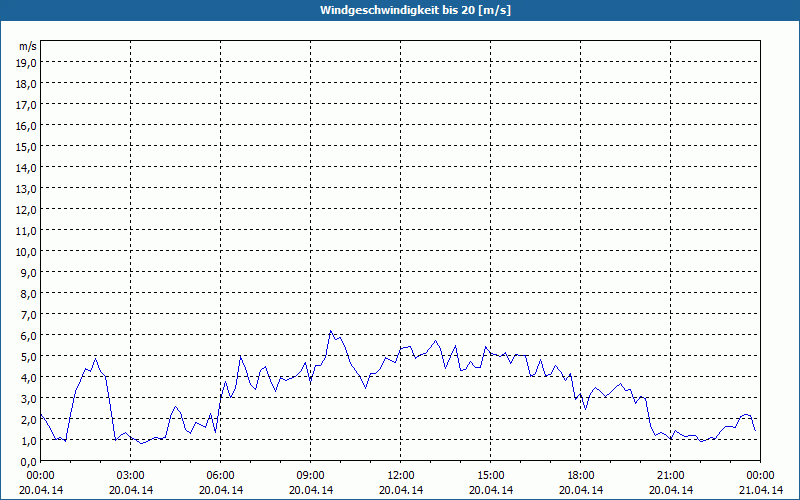Click the chart title Windgeschwindigkeit bis 20 [m/s]
Viewport: 800px width, 500px height.
click(x=415, y=11)
